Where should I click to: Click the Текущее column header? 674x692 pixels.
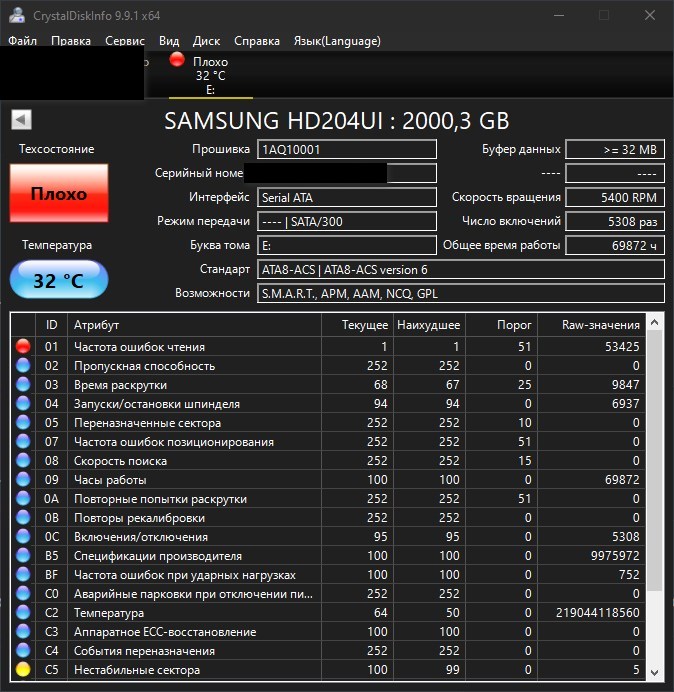[x=358, y=325]
